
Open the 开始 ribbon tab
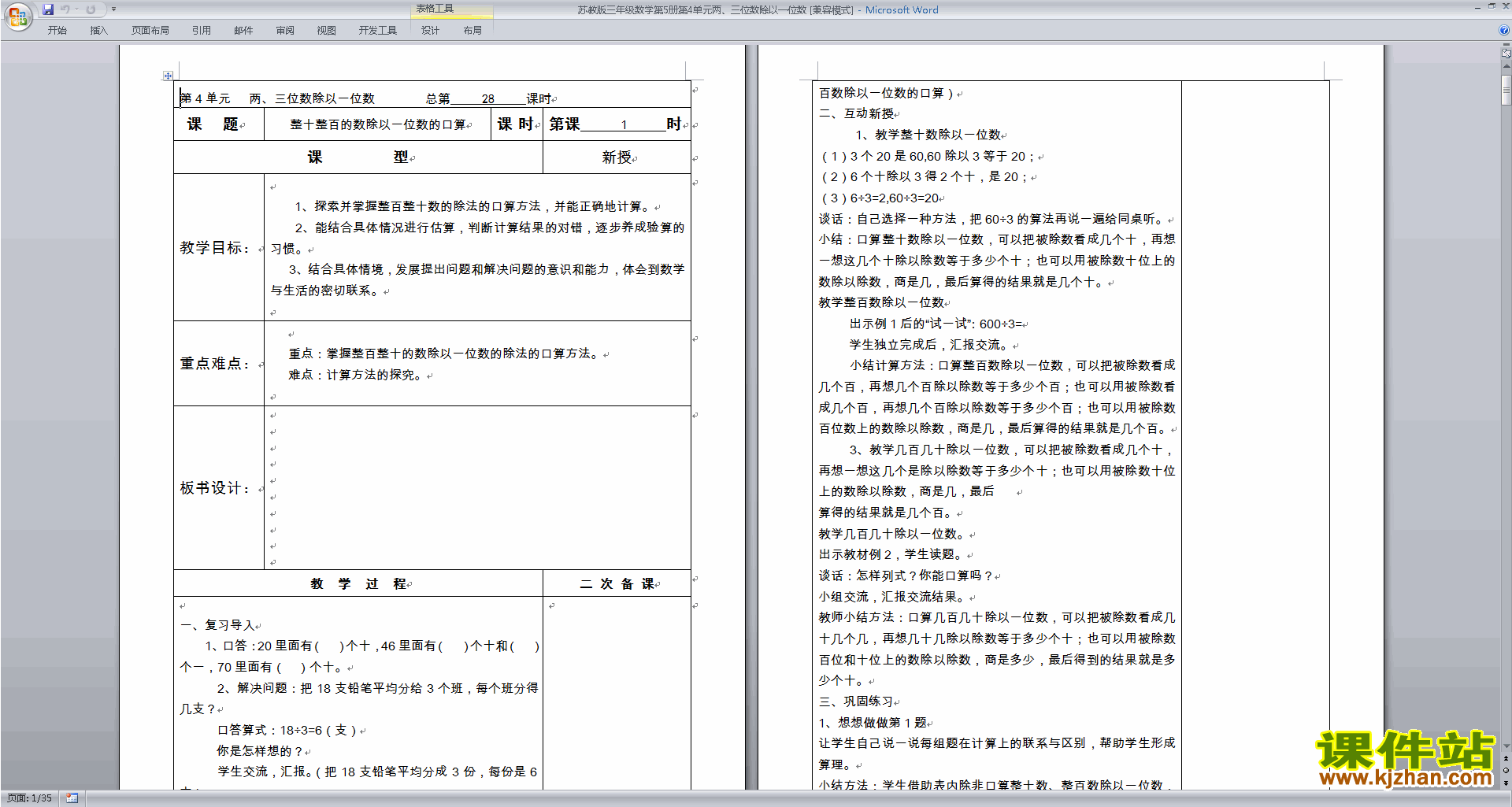click(x=57, y=31)
